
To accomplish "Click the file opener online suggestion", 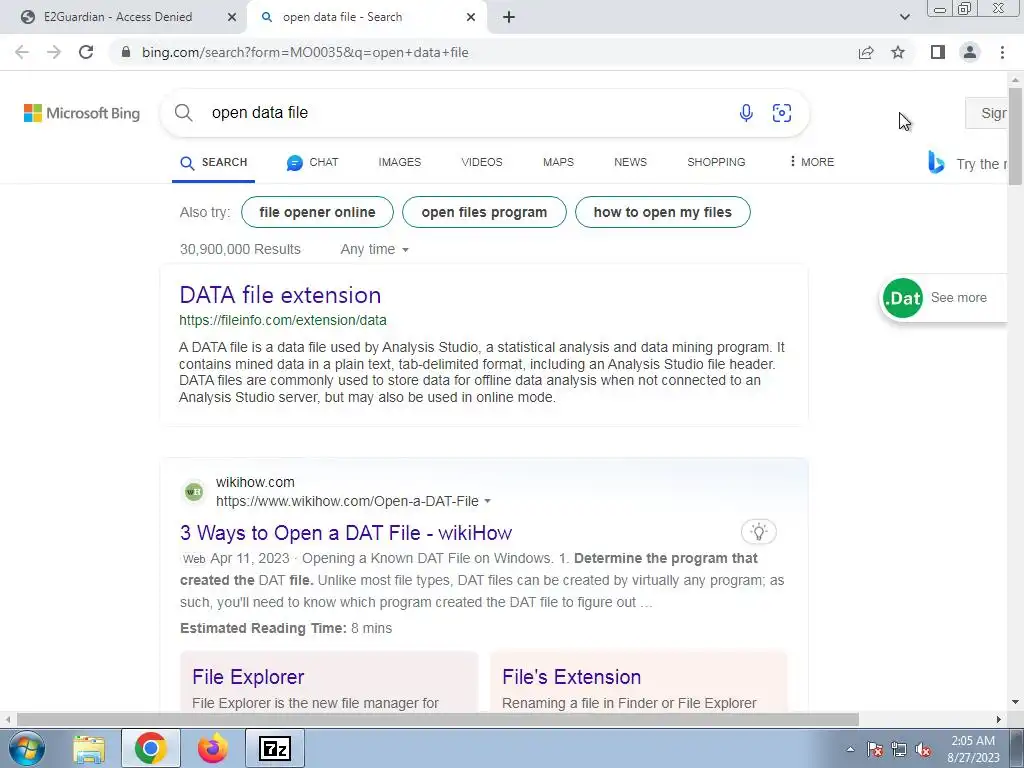I will pyautogui.click(x=317, y=212).
